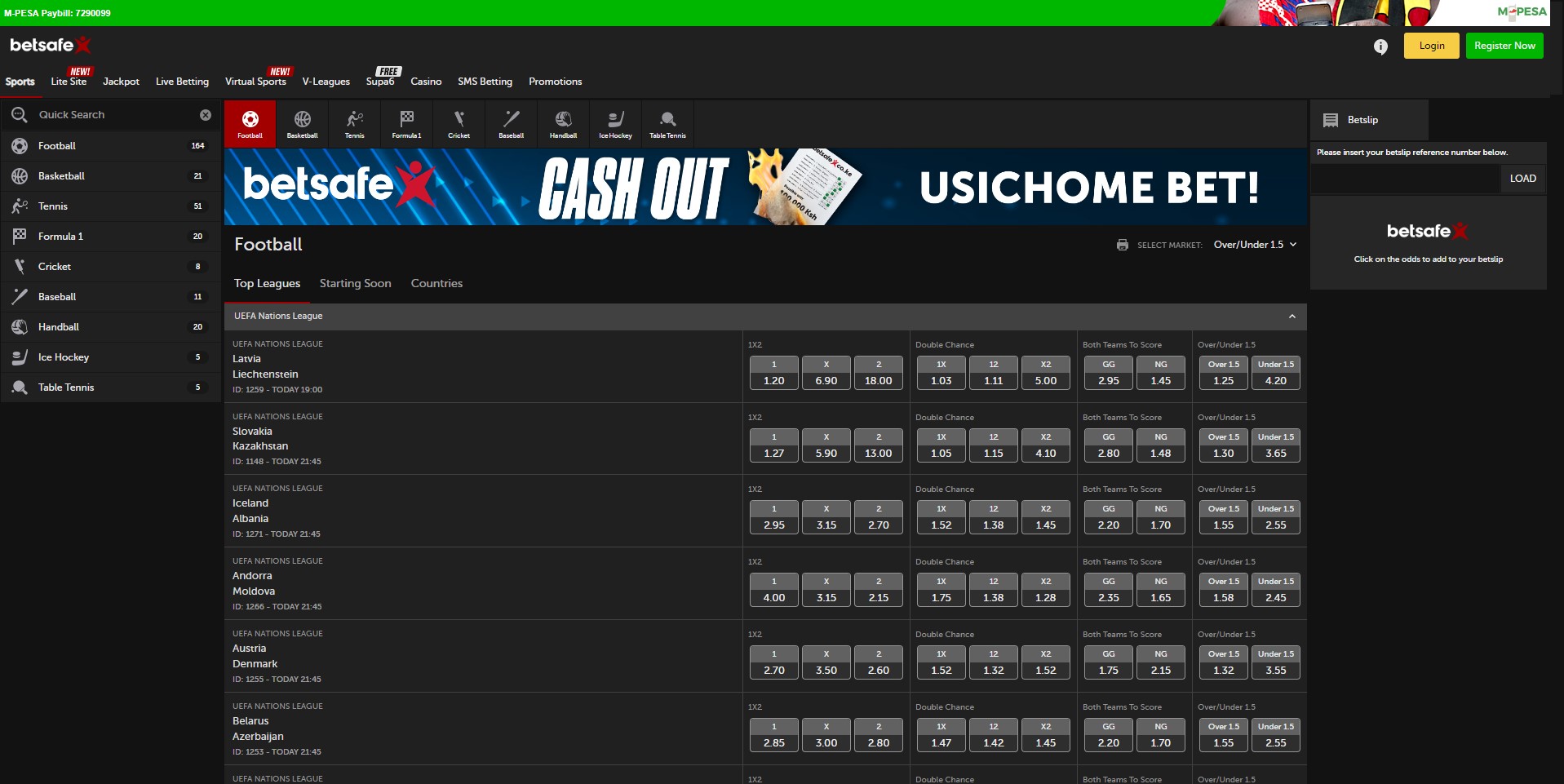
Task: Collapse the UEFA Nations League section
Action: click(1292, 317)
